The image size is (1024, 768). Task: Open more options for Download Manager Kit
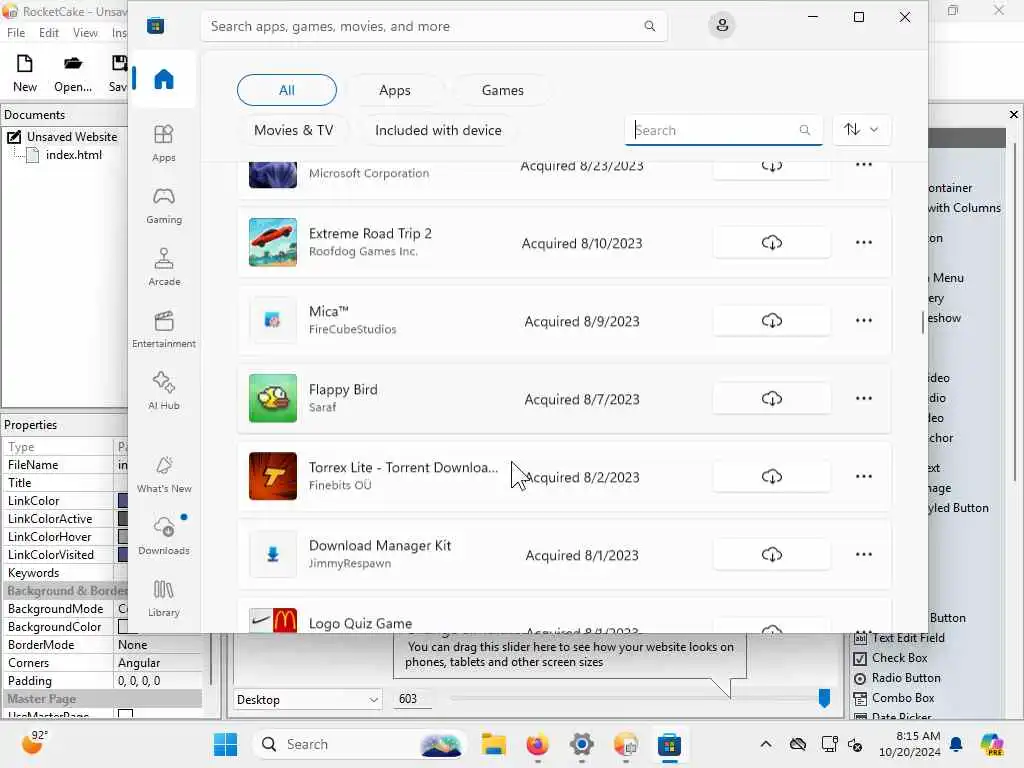point(863,554)
